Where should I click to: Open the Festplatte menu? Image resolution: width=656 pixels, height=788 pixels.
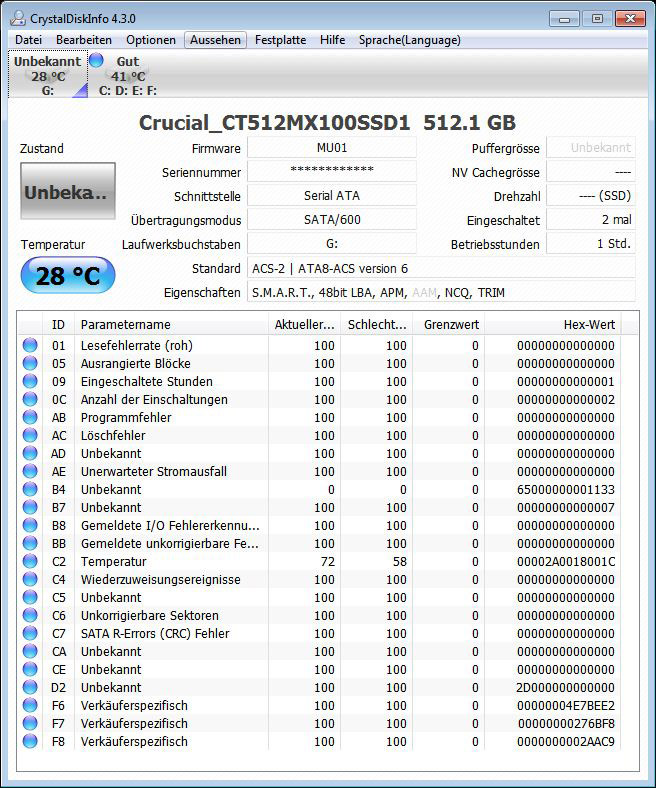click(280, 40)
